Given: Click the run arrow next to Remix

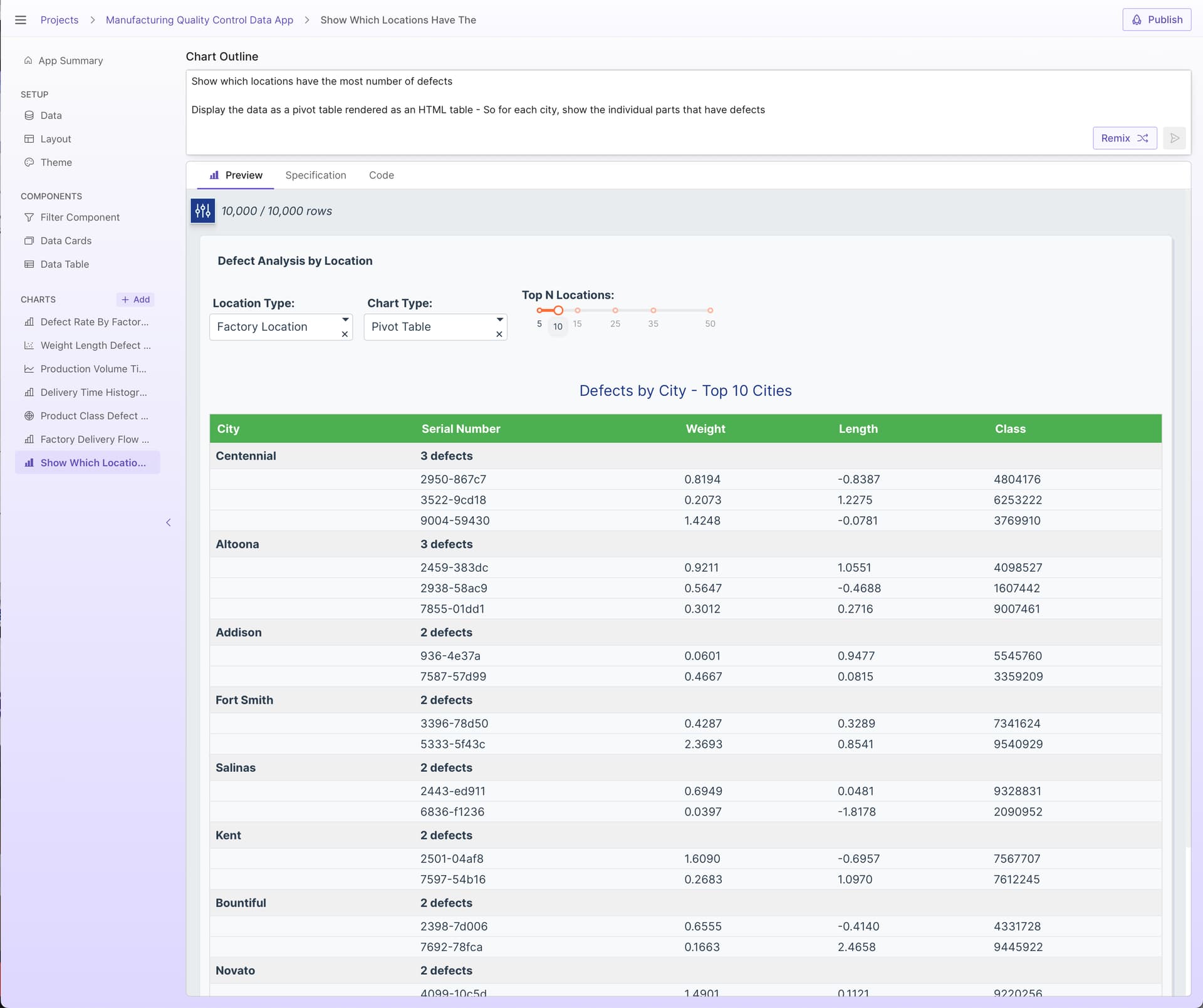Looking at the screenshot, I should point(1174,138).
